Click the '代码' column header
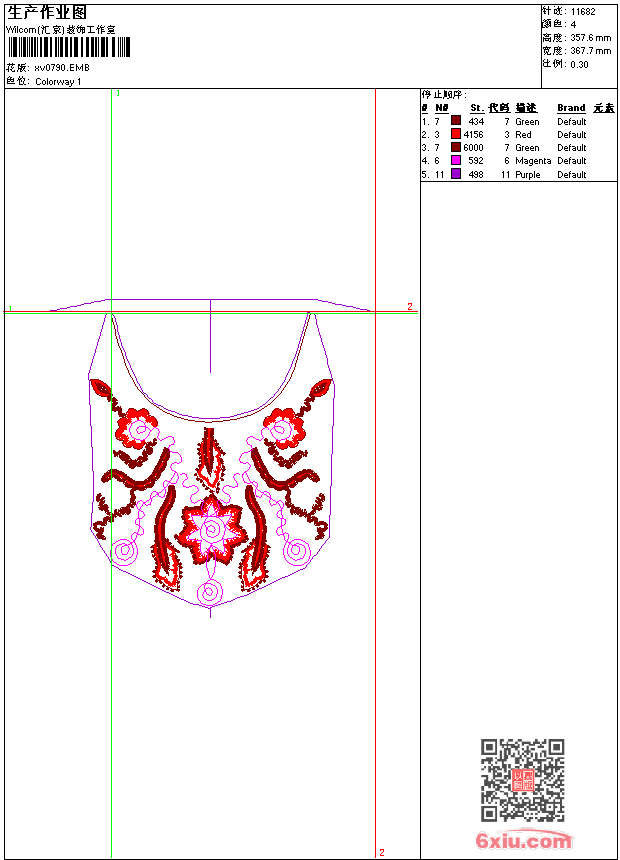This screenshot has width=620, height=860. (499, 108)
